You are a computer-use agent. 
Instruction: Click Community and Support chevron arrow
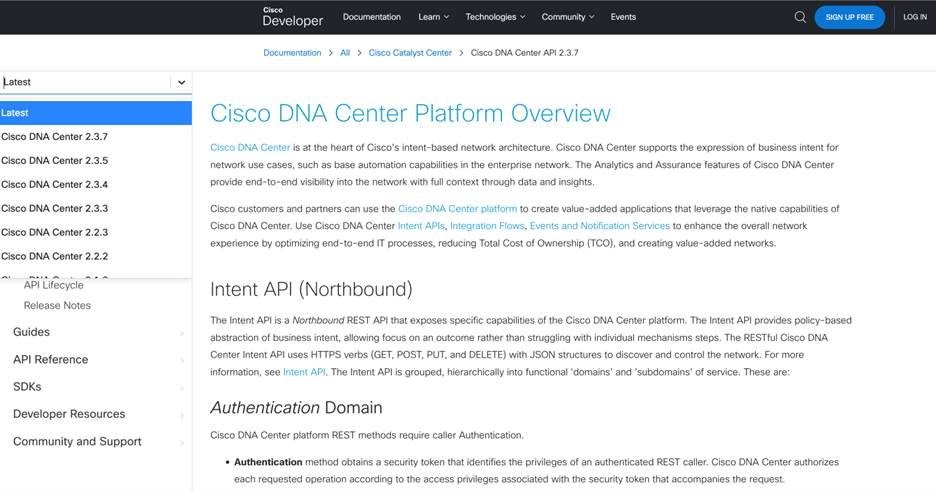pyautogui.click(x=182, y=443)
